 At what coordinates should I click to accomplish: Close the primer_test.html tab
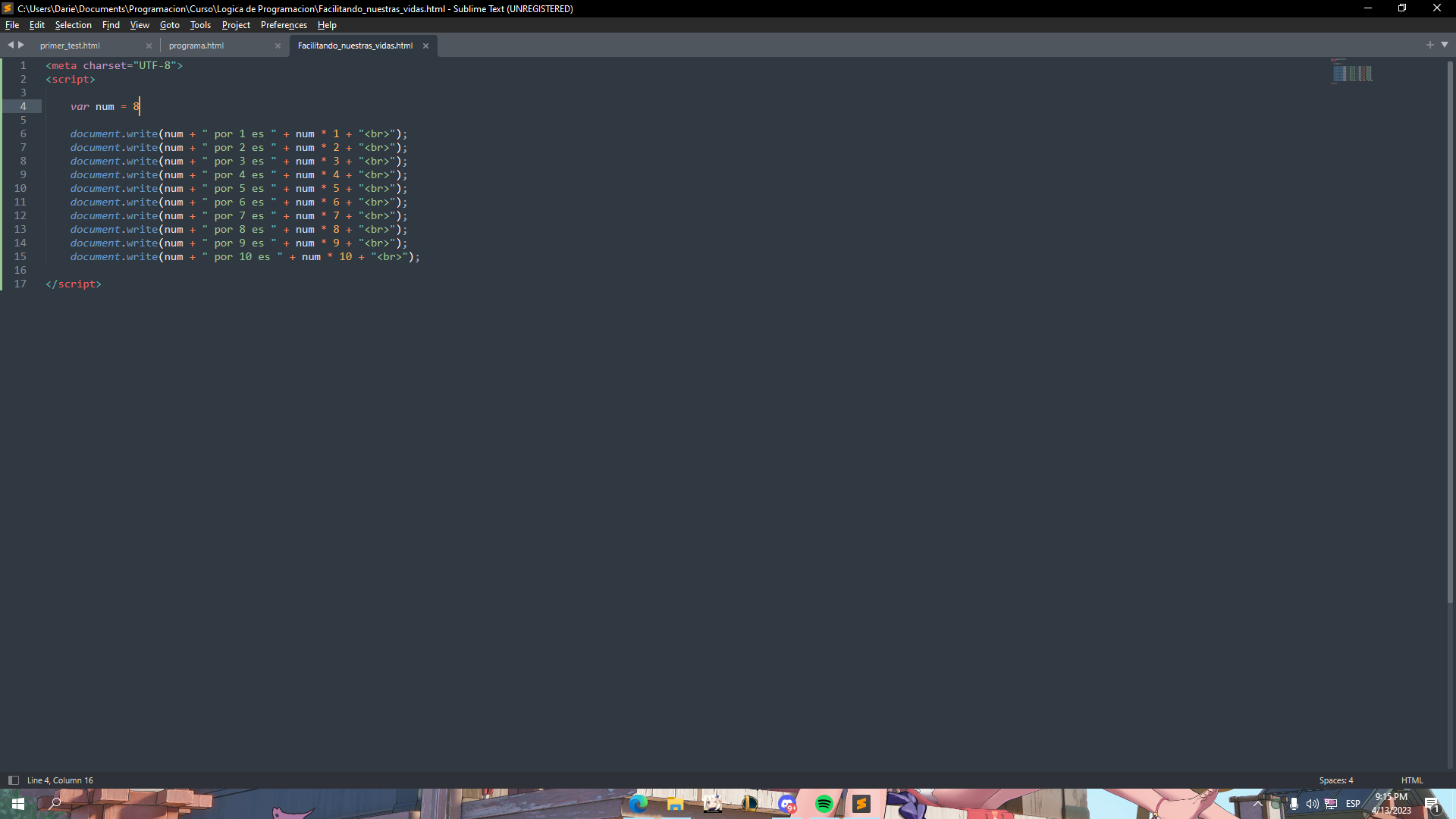(x=149, y=46)
